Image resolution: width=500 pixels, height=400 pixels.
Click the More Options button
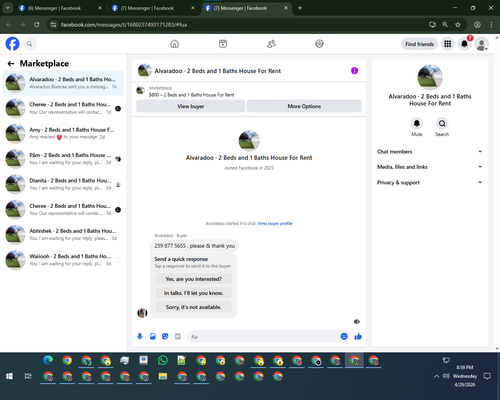pos(304,106)
